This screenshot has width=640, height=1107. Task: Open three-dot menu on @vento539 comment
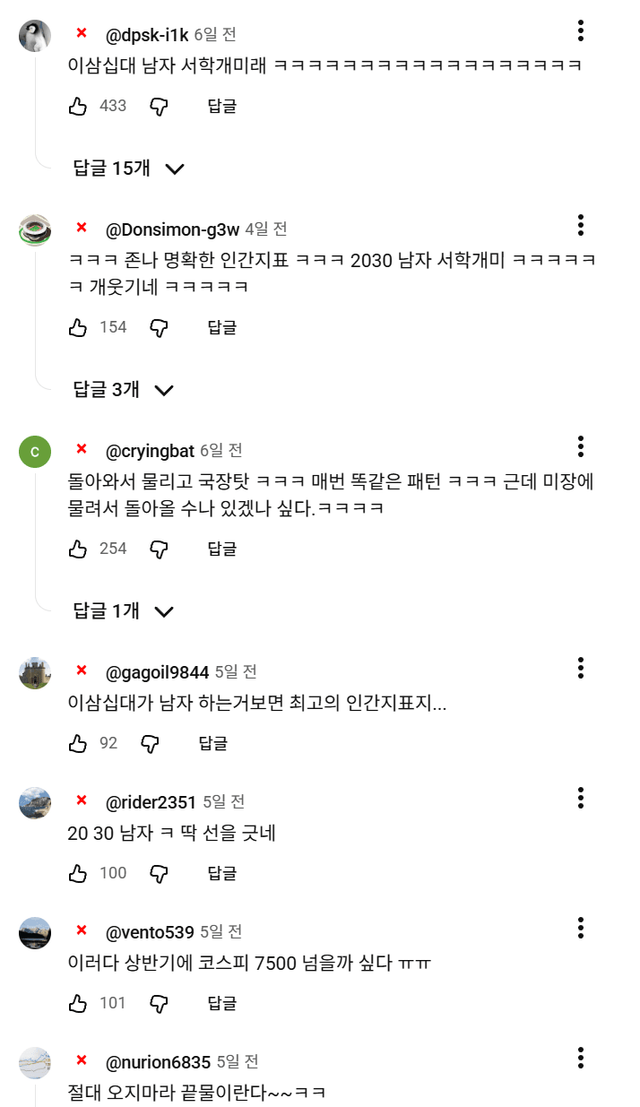580,928
